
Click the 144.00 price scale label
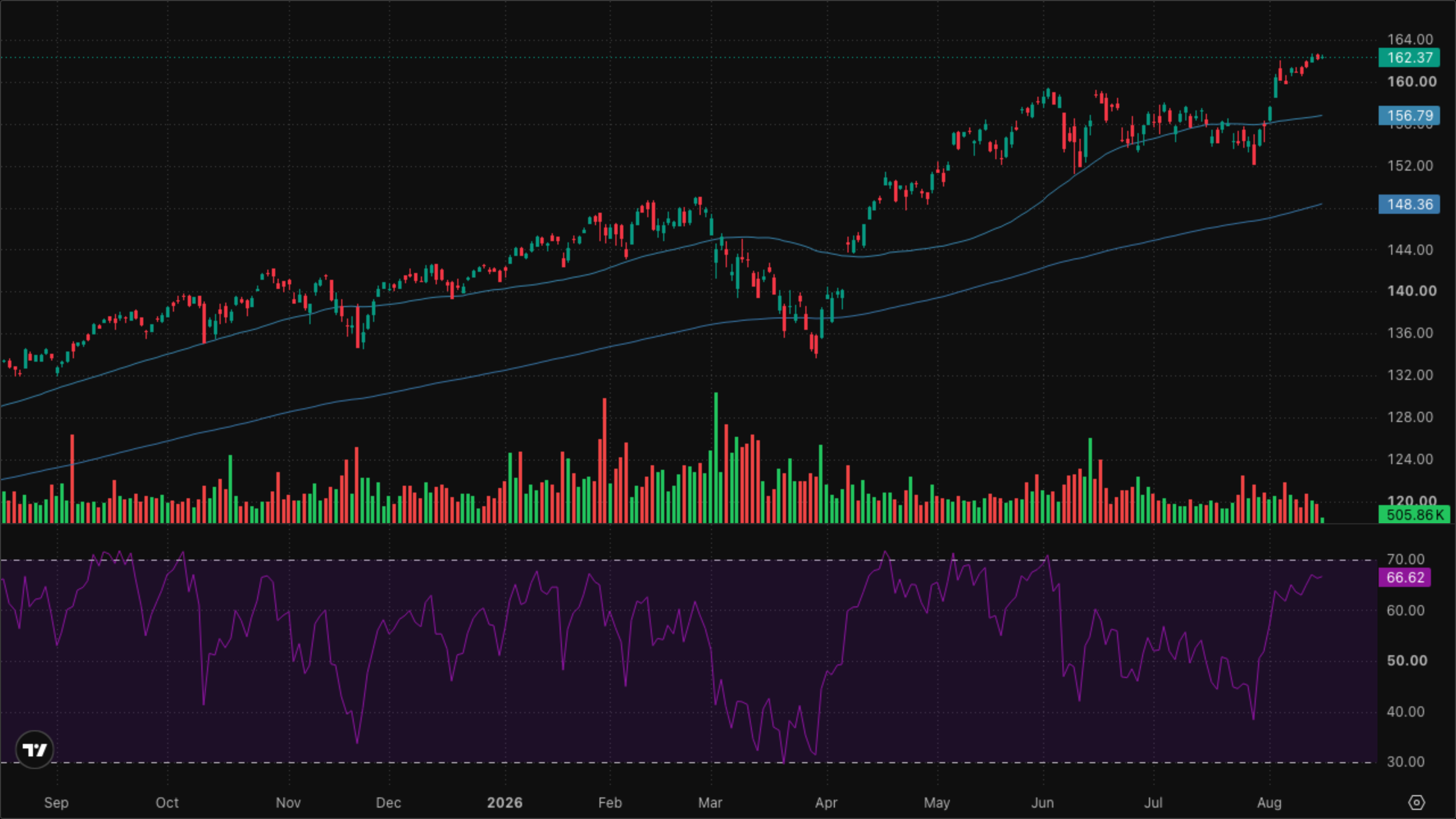tap(1410, 250)
